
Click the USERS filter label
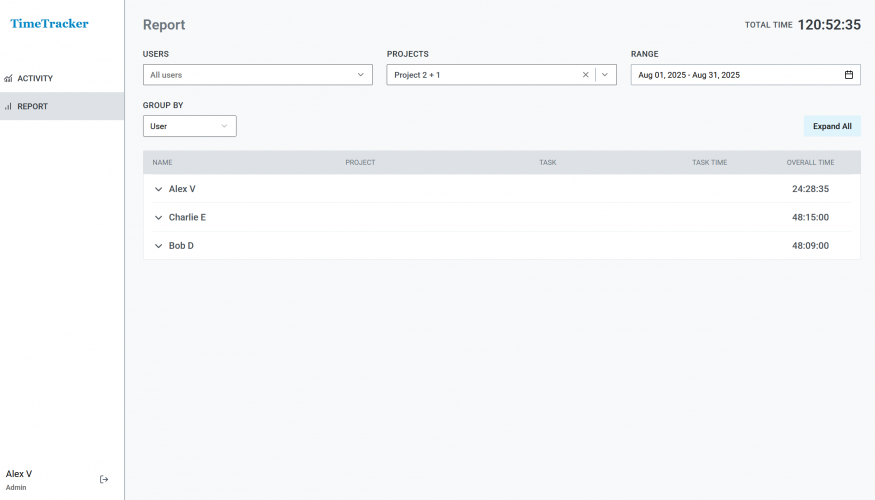(156, 54)
